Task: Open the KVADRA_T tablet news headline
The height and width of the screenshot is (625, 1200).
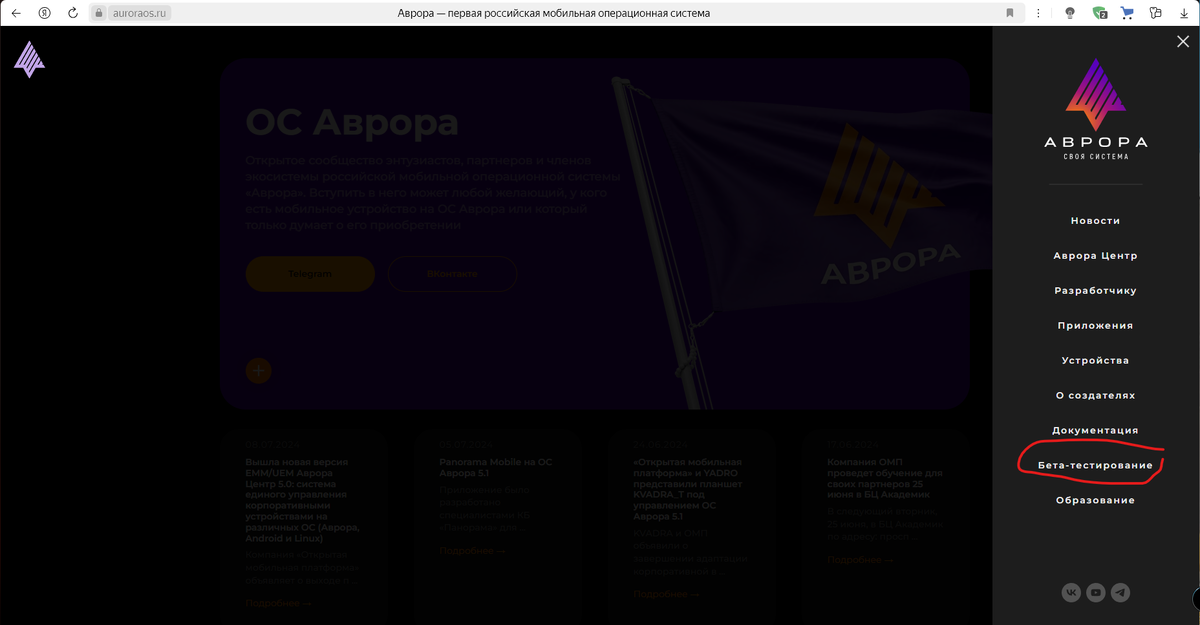Action: (688, 489)
